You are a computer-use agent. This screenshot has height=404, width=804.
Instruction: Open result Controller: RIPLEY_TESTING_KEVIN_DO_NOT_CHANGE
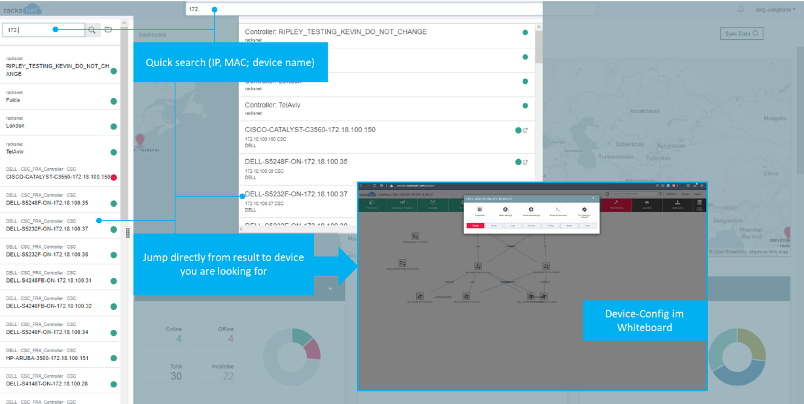(x=387, y=35)
